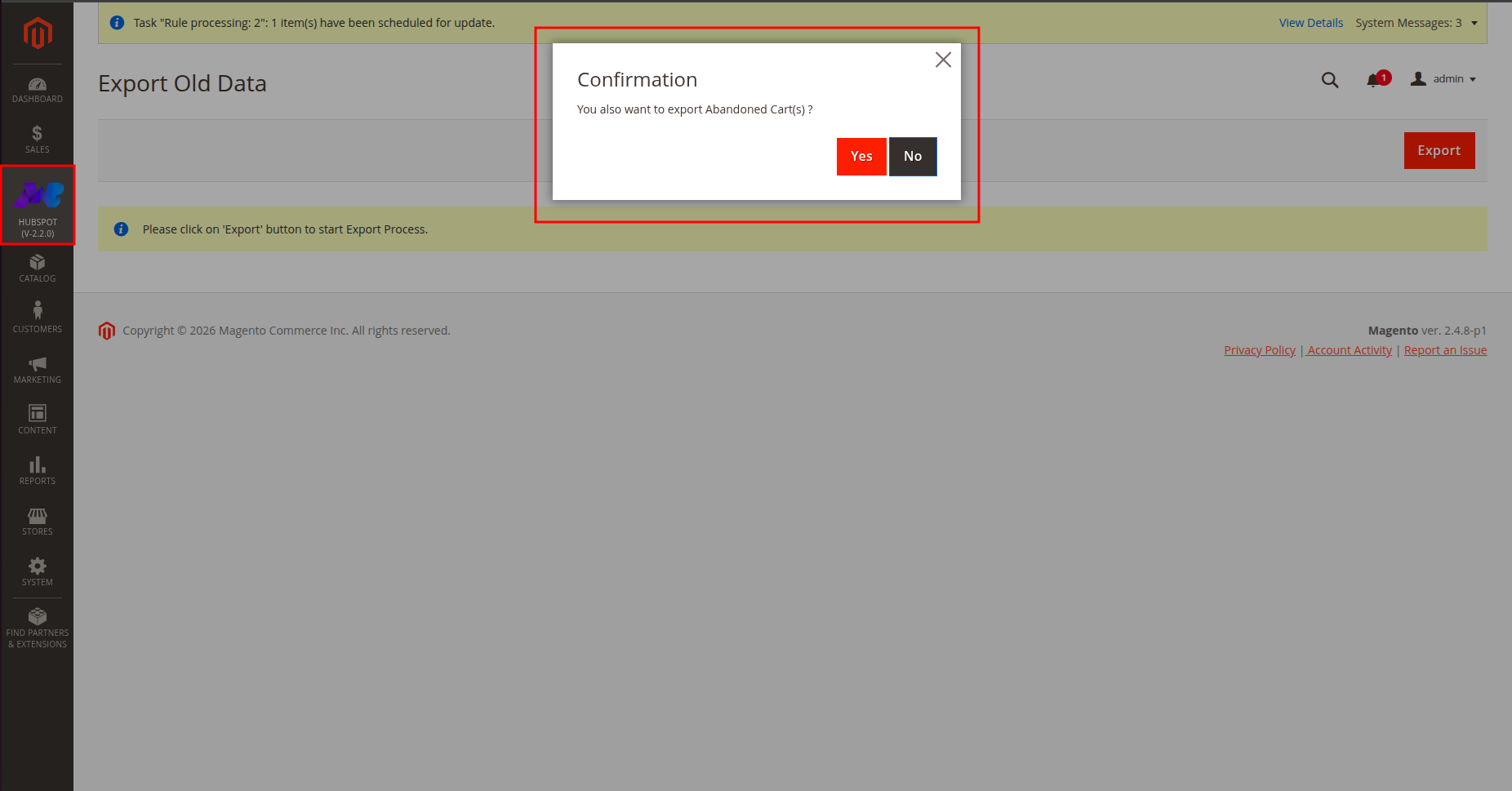
Task: Open the Content sidebar menu
Action: coord(38,420)
